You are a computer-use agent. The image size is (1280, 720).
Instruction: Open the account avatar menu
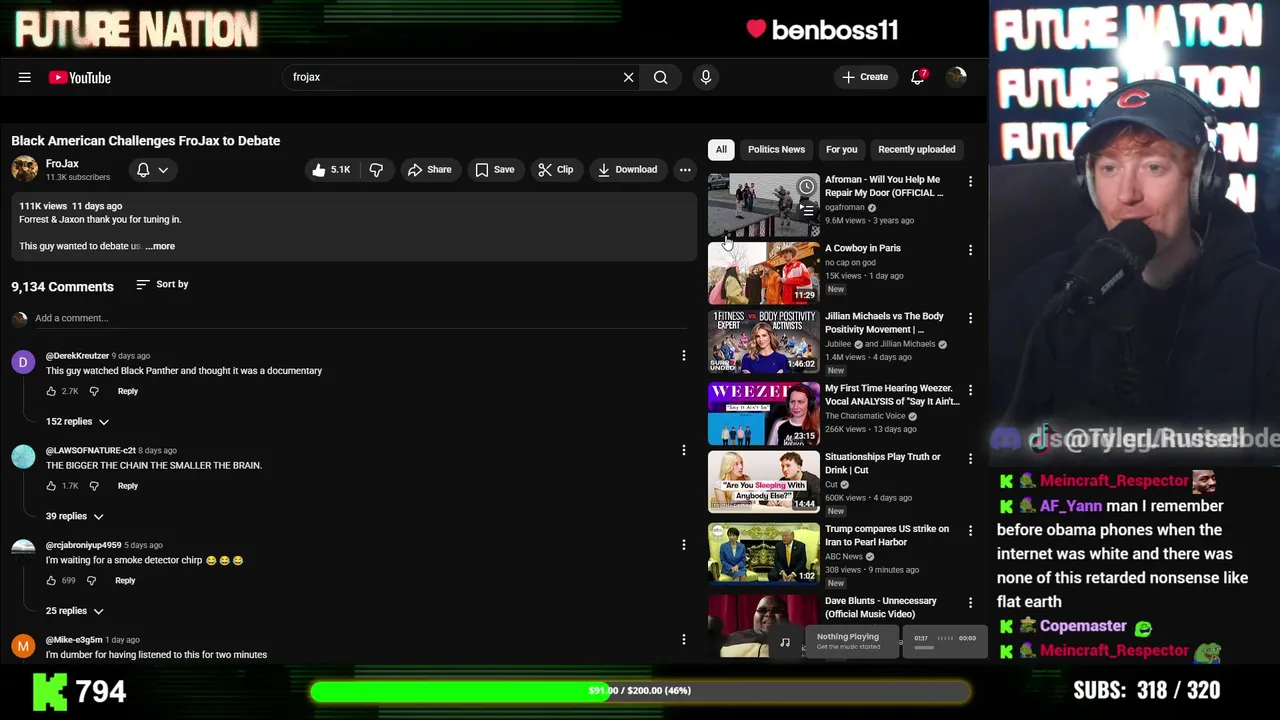(957, 77)
